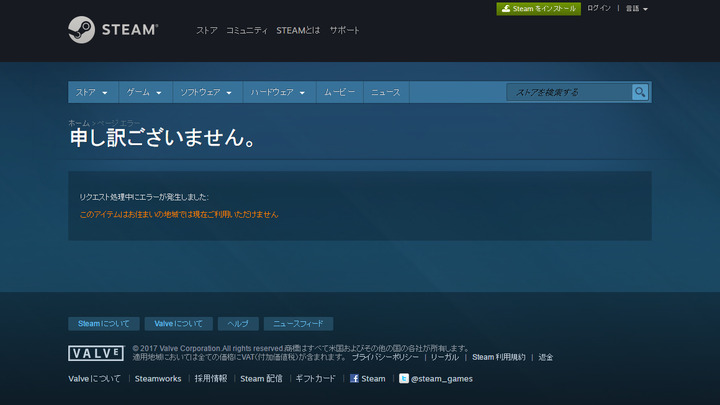
Task: Click the ホーム breadcrumb link
Action: click(79, 123)
